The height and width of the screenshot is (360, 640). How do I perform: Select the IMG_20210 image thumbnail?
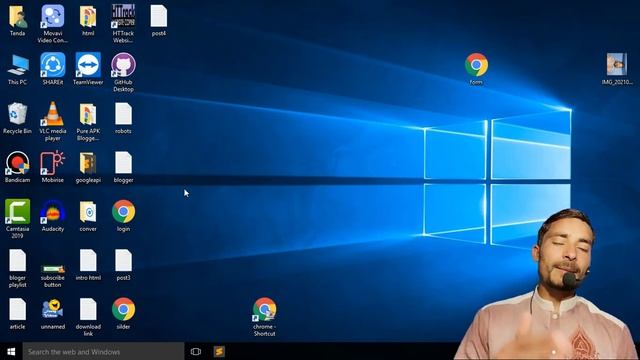(617, 64)
